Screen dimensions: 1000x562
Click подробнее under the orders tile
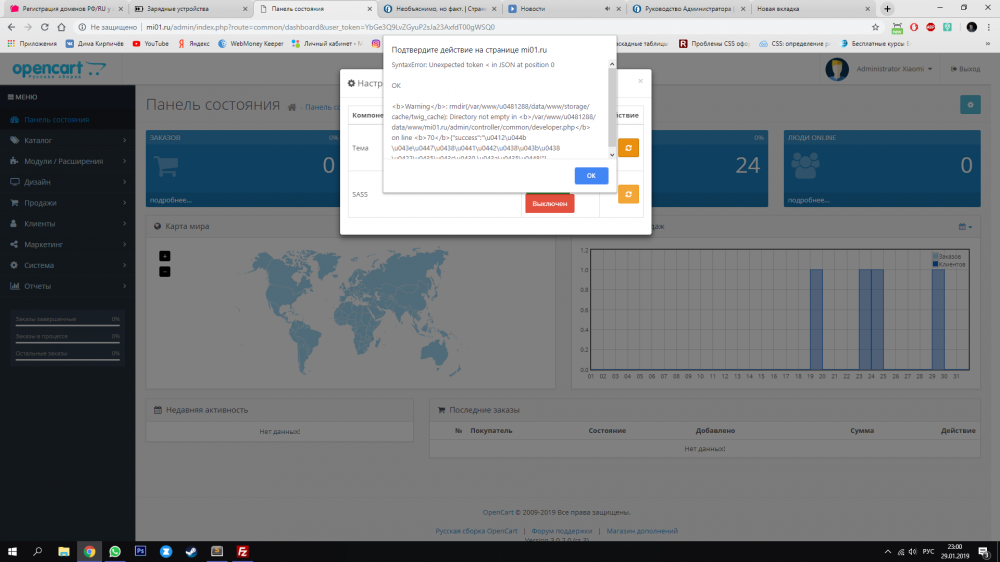pyautogui.click(x=170, y=200)
